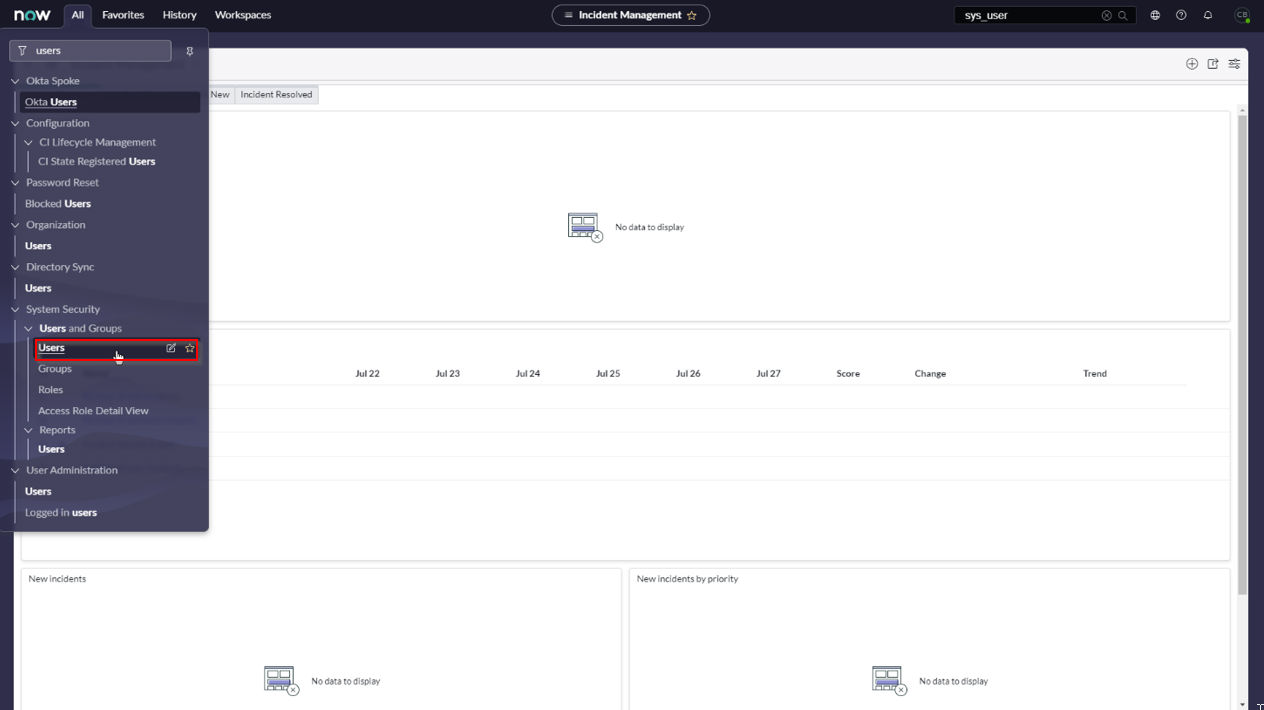Open the Groups module link
Screen dimensions: 1264x710
(55, 369)
